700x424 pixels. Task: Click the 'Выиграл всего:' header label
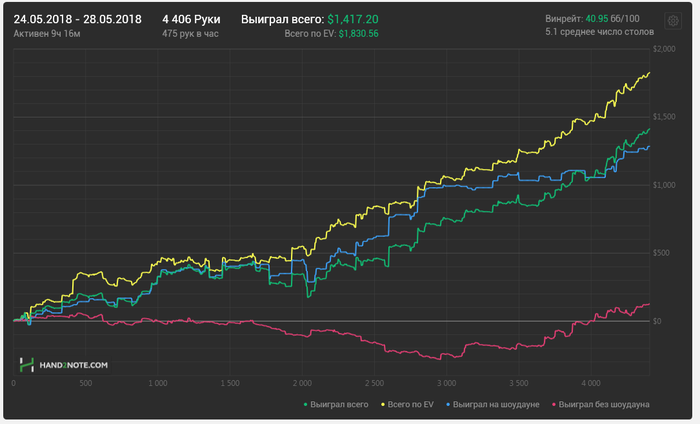283,20
